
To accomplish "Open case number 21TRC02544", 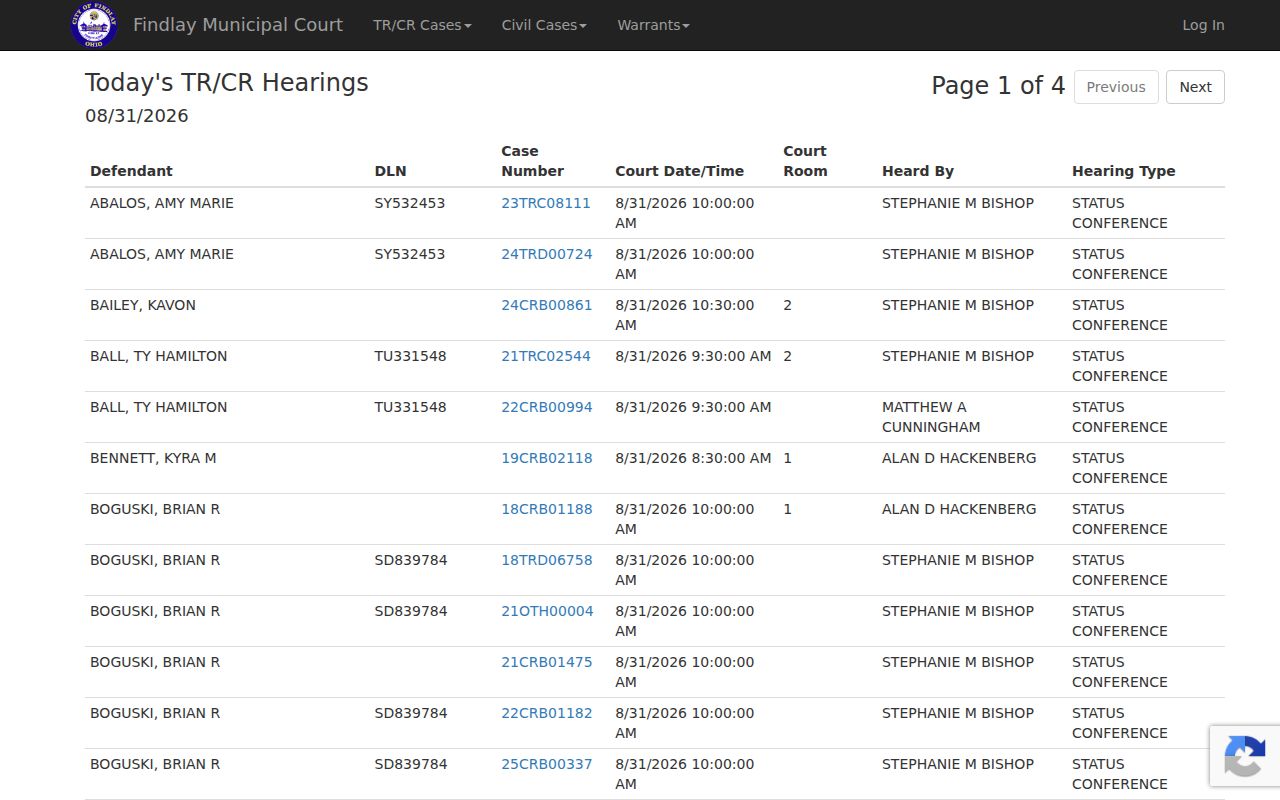I will 546,356.
